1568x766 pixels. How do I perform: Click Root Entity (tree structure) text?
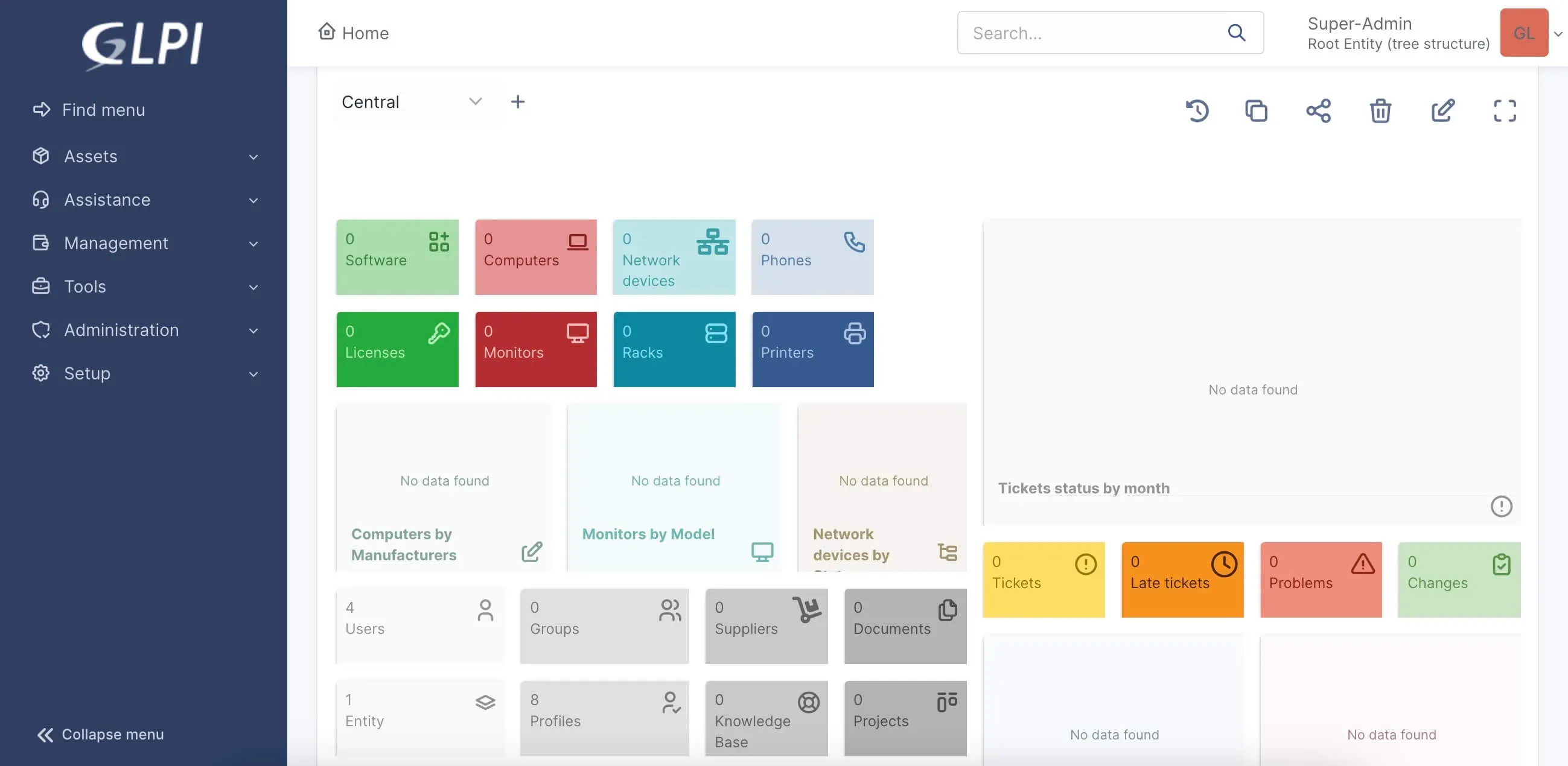pyautogui.click(x=1398, y=44)
